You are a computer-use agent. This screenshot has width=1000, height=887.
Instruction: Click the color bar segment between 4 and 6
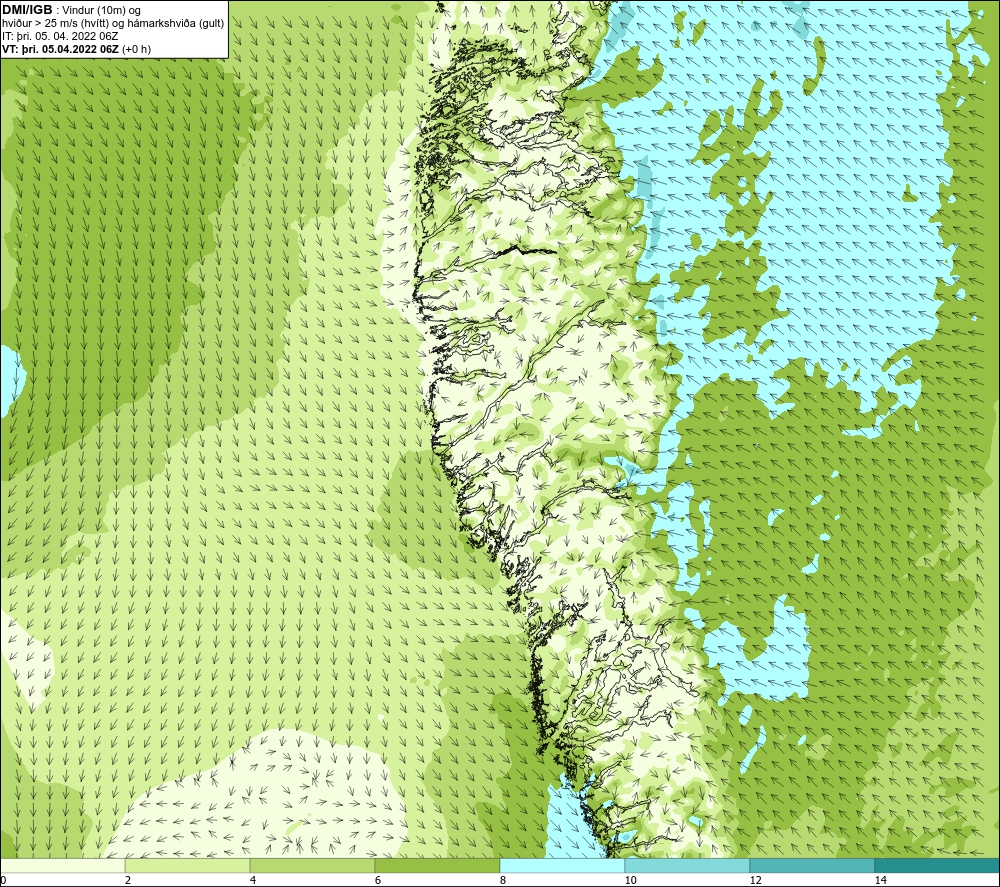click(x=312, y=866)
